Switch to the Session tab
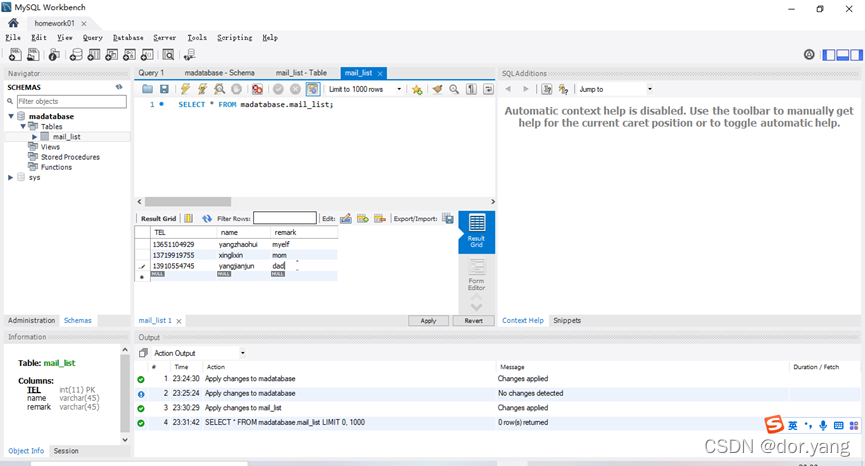This screenshot has width=865, height=466. [66, 451]
